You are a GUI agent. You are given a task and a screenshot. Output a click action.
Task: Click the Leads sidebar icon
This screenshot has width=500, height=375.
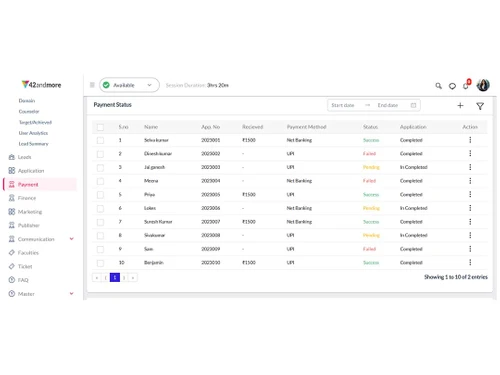click(12, 157)
